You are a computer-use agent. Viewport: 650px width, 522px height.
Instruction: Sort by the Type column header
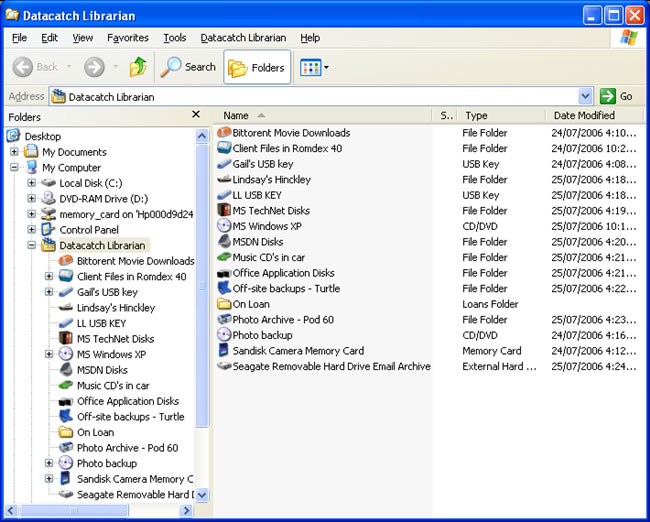502,115
